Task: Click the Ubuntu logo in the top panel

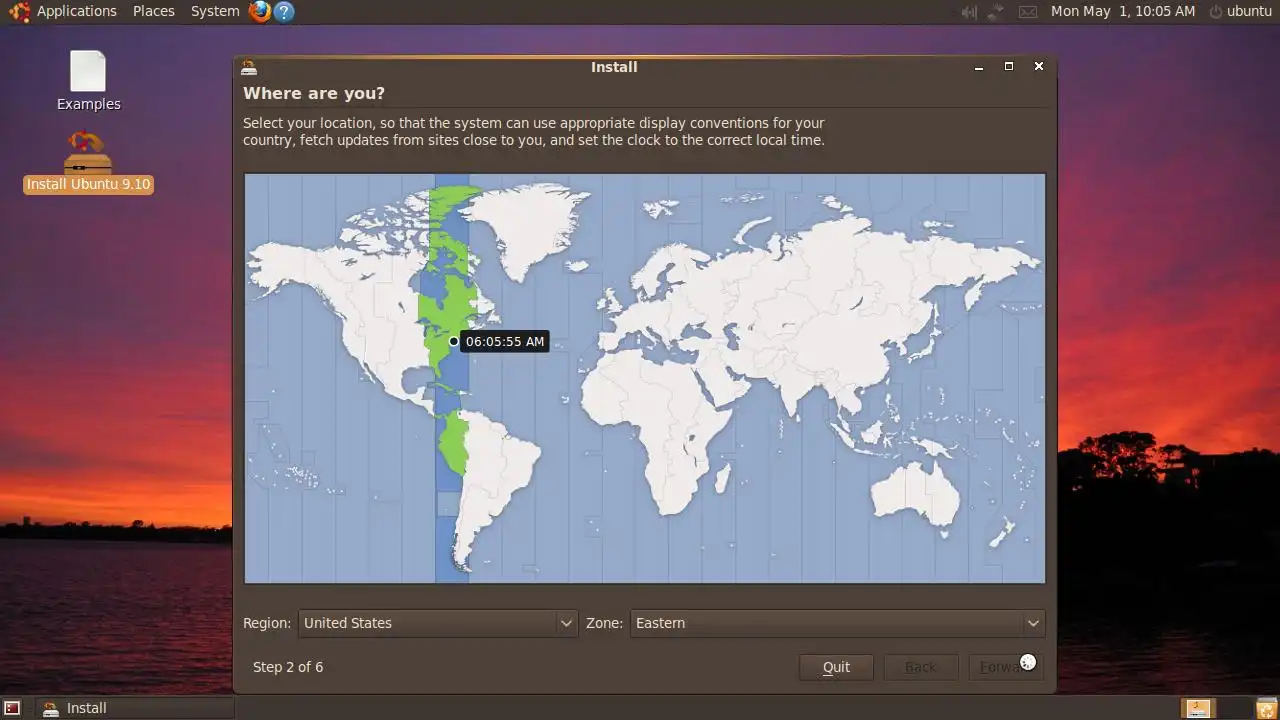Action: [19, 12]
